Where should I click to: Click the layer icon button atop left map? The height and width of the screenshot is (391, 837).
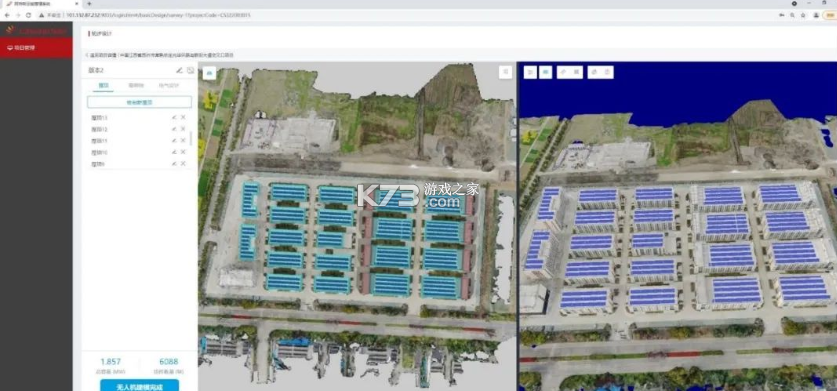(209, 73)
